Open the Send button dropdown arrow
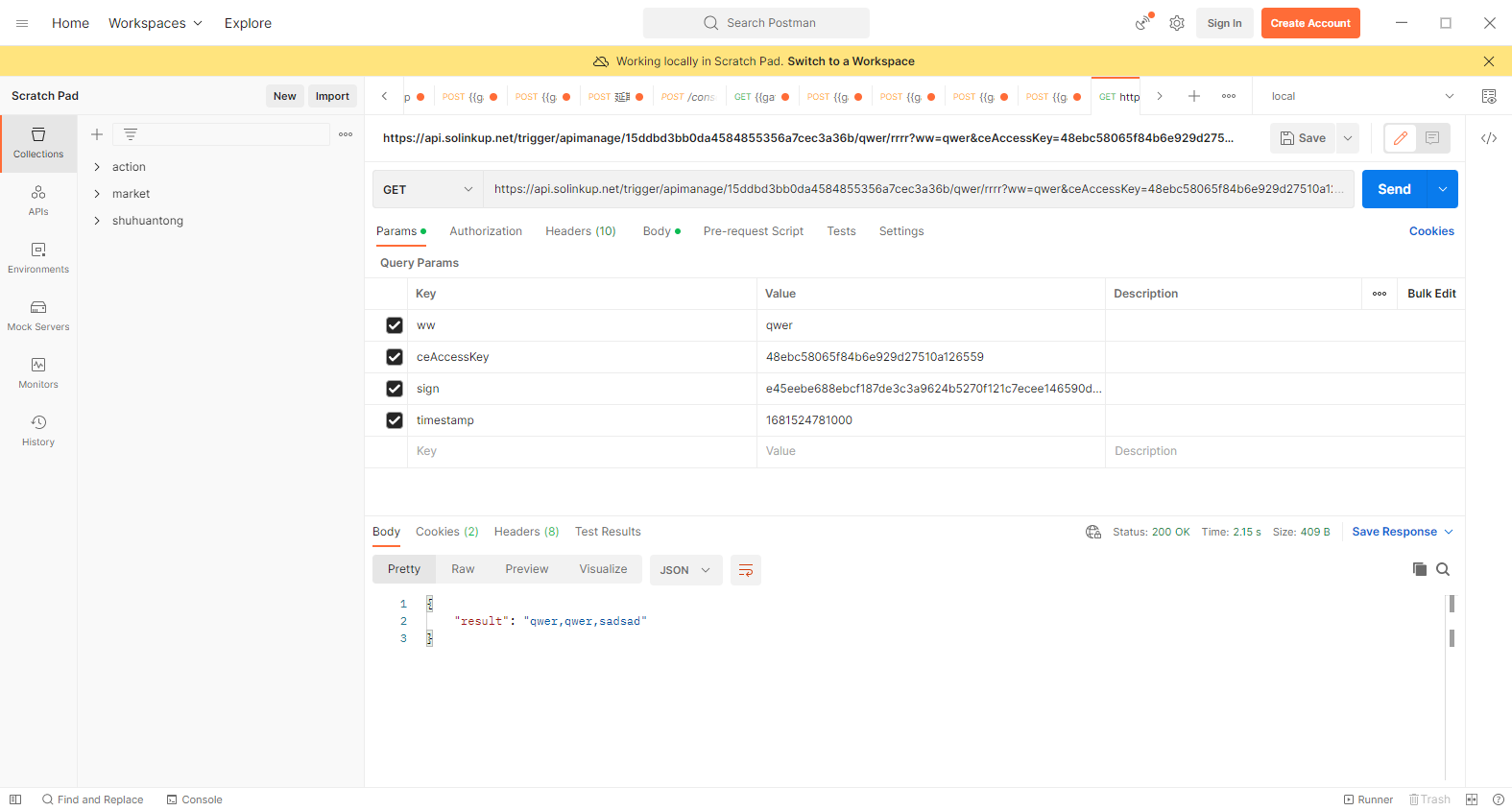 (x=1443, y=189)
